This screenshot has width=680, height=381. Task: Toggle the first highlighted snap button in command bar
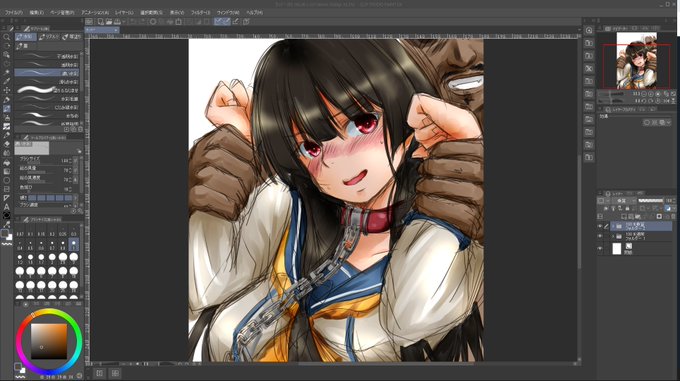point(218,22)
